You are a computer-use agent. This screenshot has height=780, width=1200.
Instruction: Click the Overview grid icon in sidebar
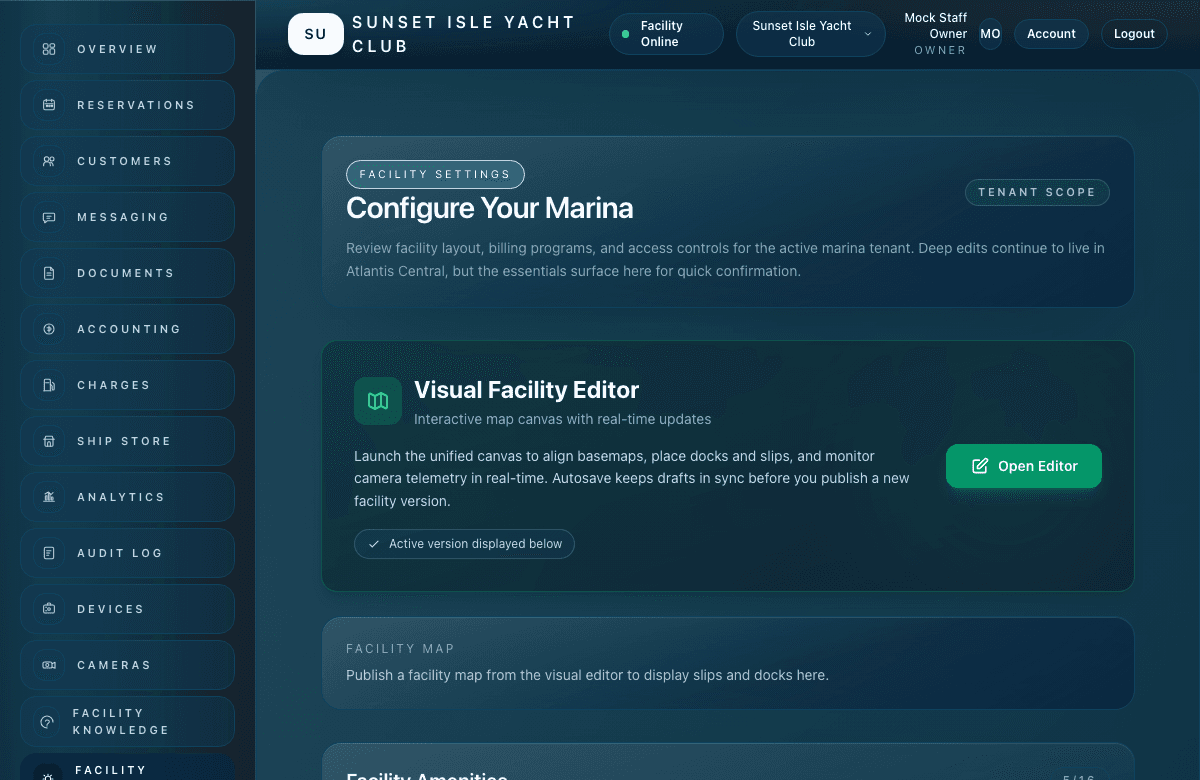pos(49,49)
